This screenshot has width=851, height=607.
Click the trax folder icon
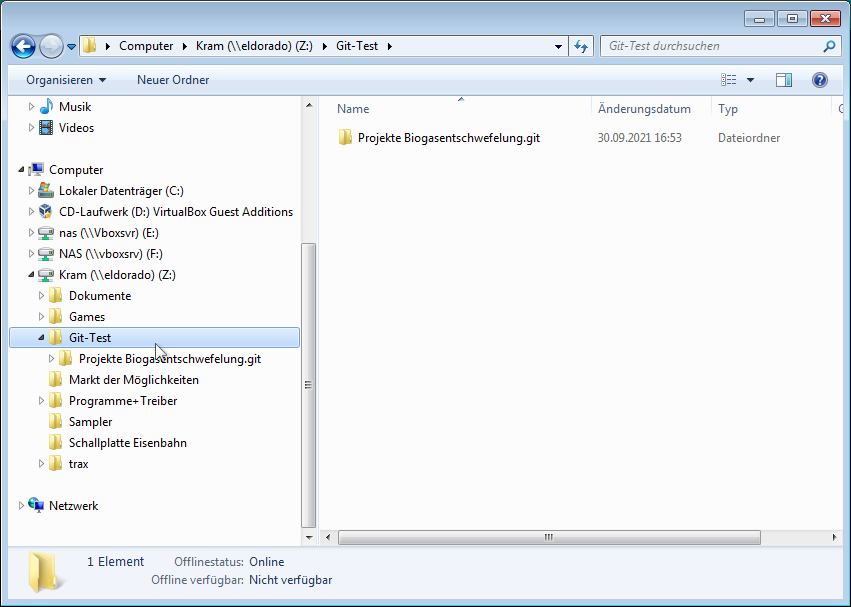click(x=55, y=464)
